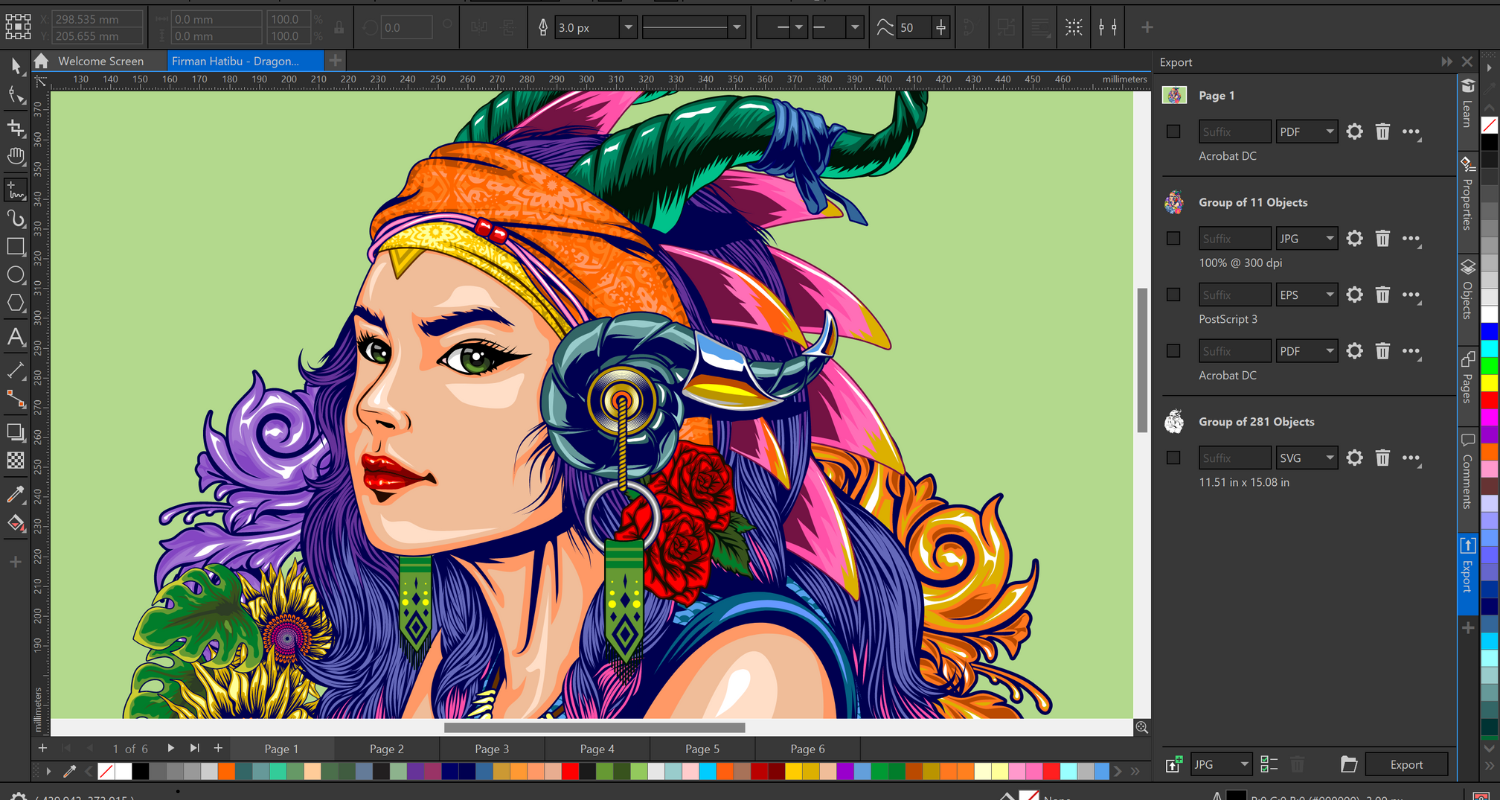The image size is (1500, 800).
Task: Collapse the Export docker double arrows
Action: [x=1446, y=62]
